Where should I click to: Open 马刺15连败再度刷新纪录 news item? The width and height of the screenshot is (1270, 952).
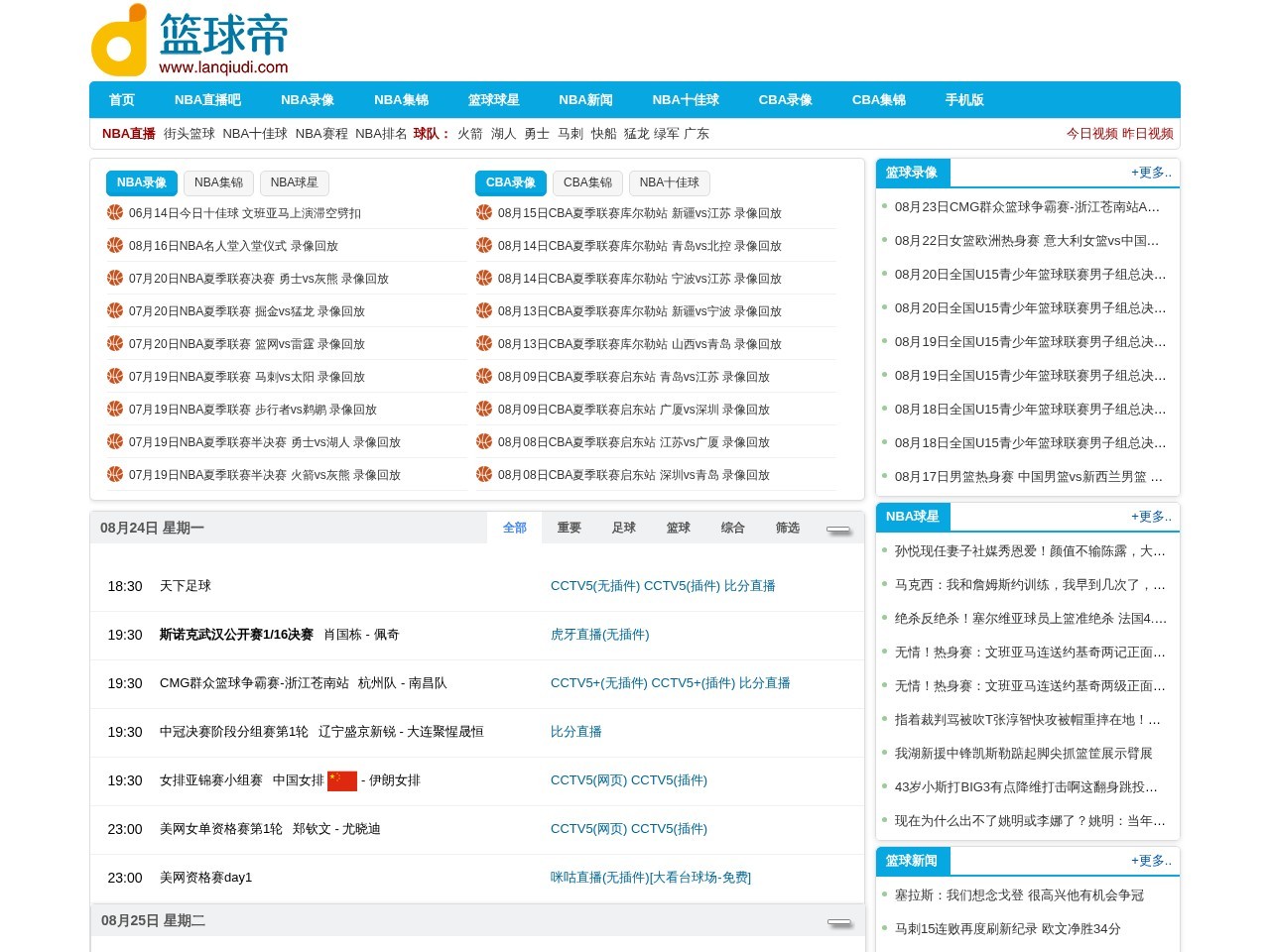(x=1008, y=929)
